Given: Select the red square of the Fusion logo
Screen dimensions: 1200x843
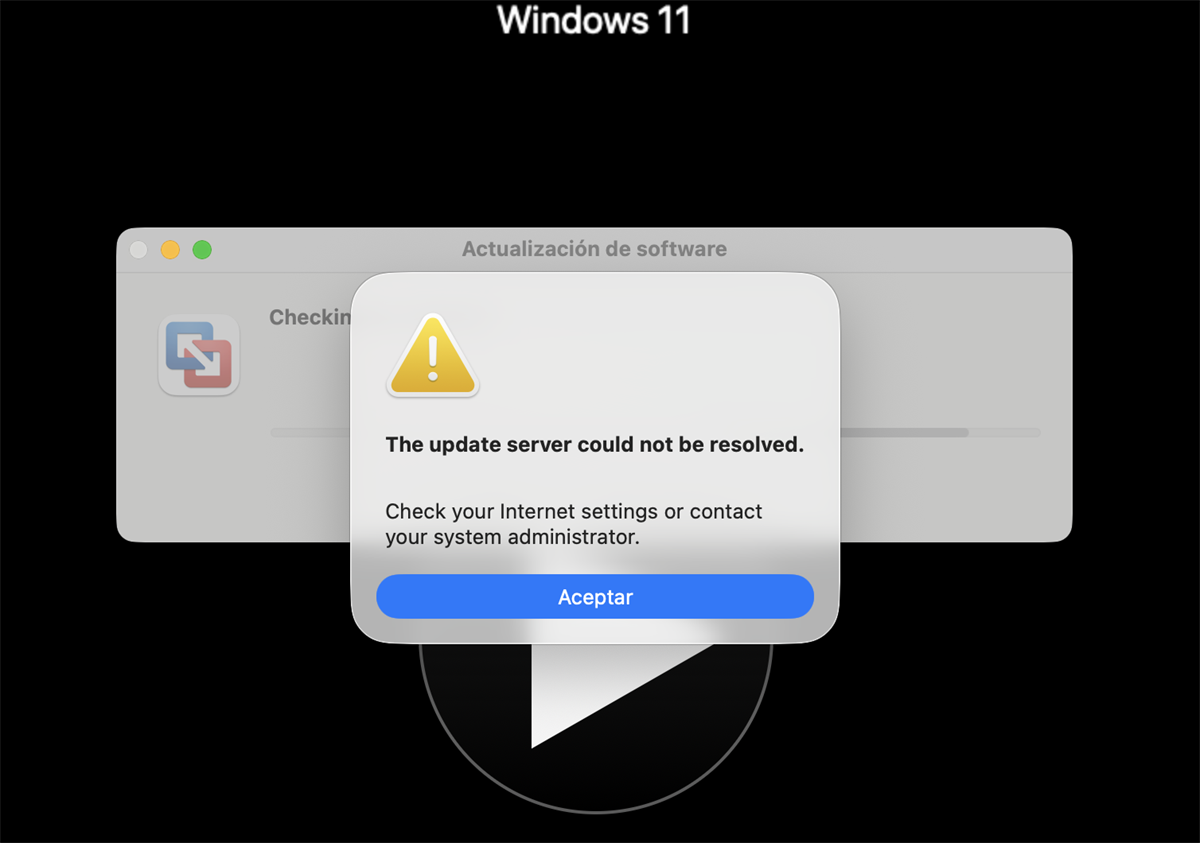Looking at the screenshot, I should click(x=209, y=365).
